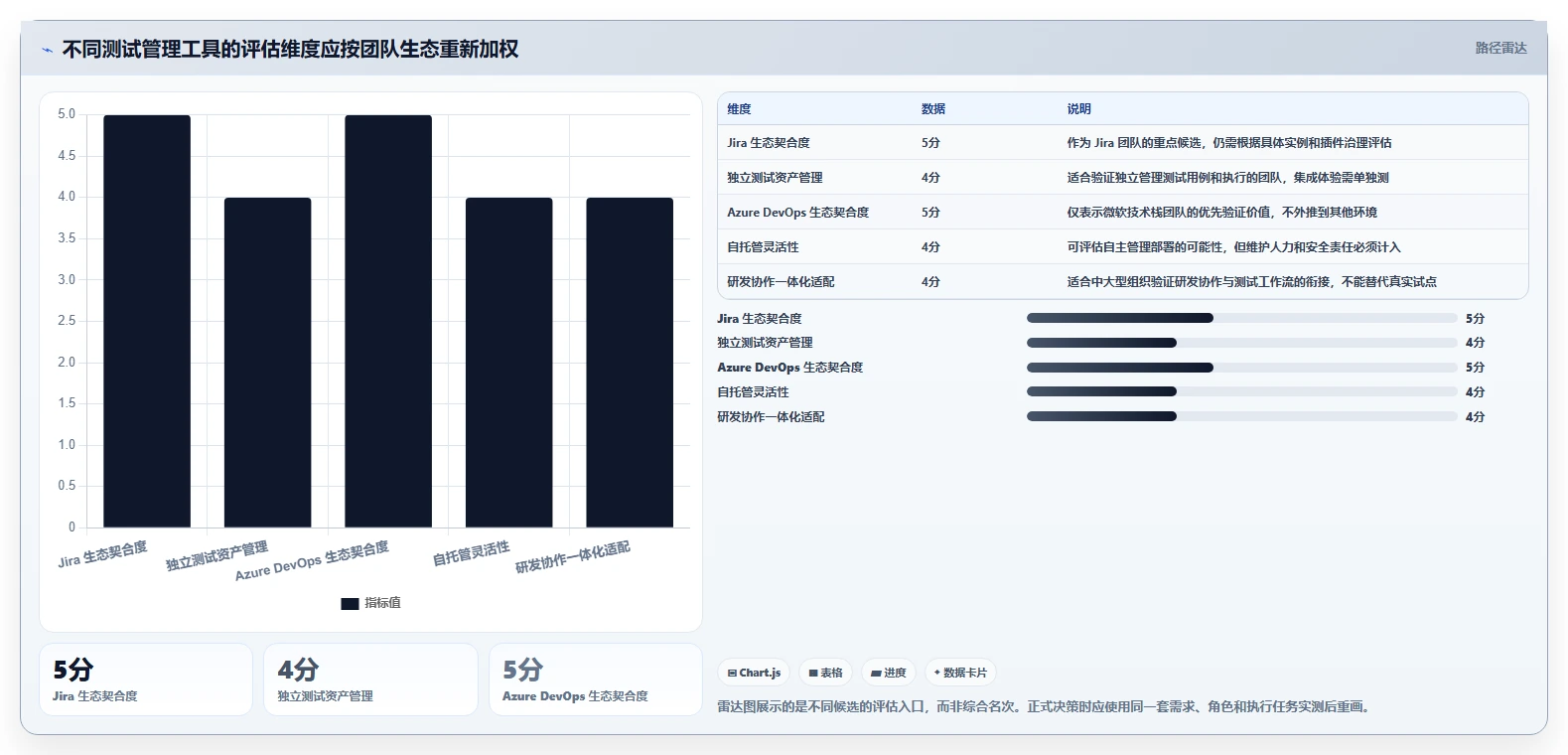Click the 5分 score in Jira table row
Viewport: 1568px width, 755px height.
pyautogui.click(x=930, y=143)
